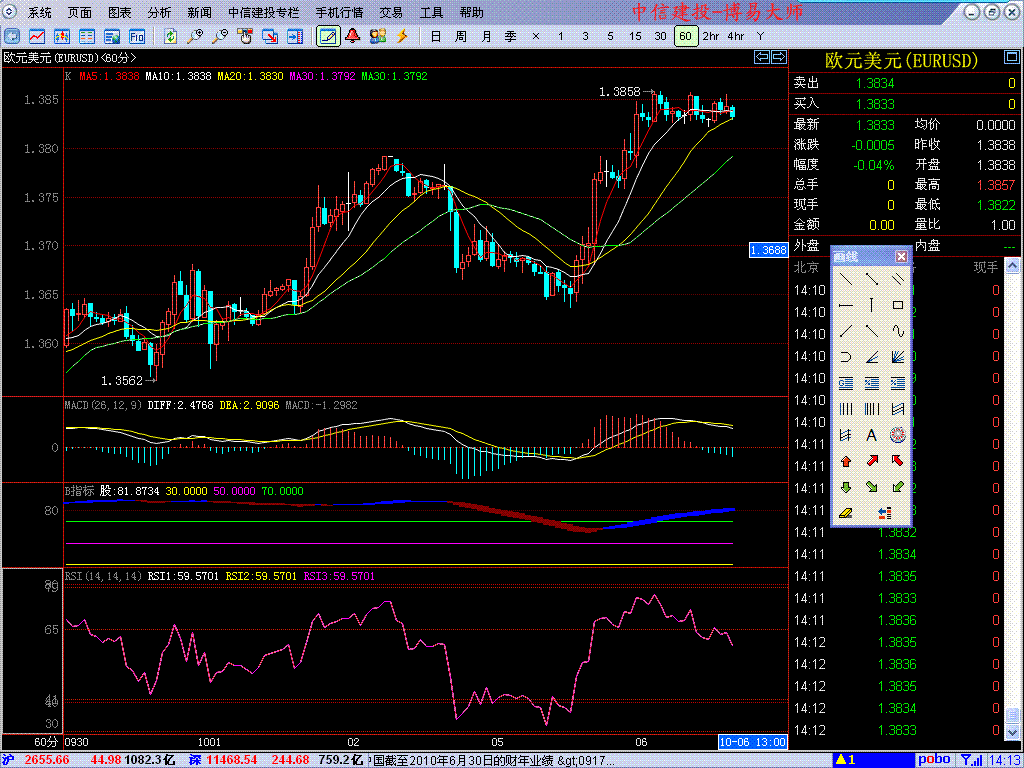Click the scrolling news ticker in status bar
Viewport: 1024px width, 768px height.
pyautogui.click(x=491, y=760)
